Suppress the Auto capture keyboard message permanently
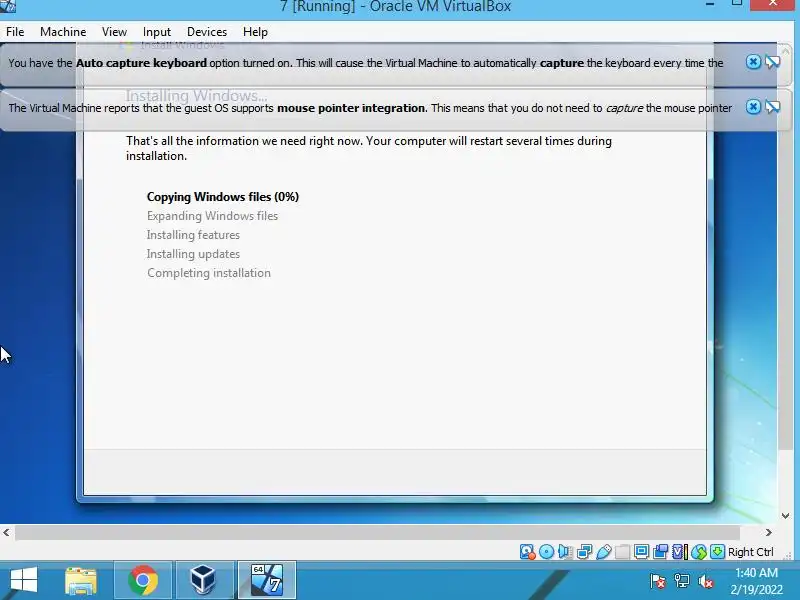The height and width of the screenshot is (600, 800). 772,62
